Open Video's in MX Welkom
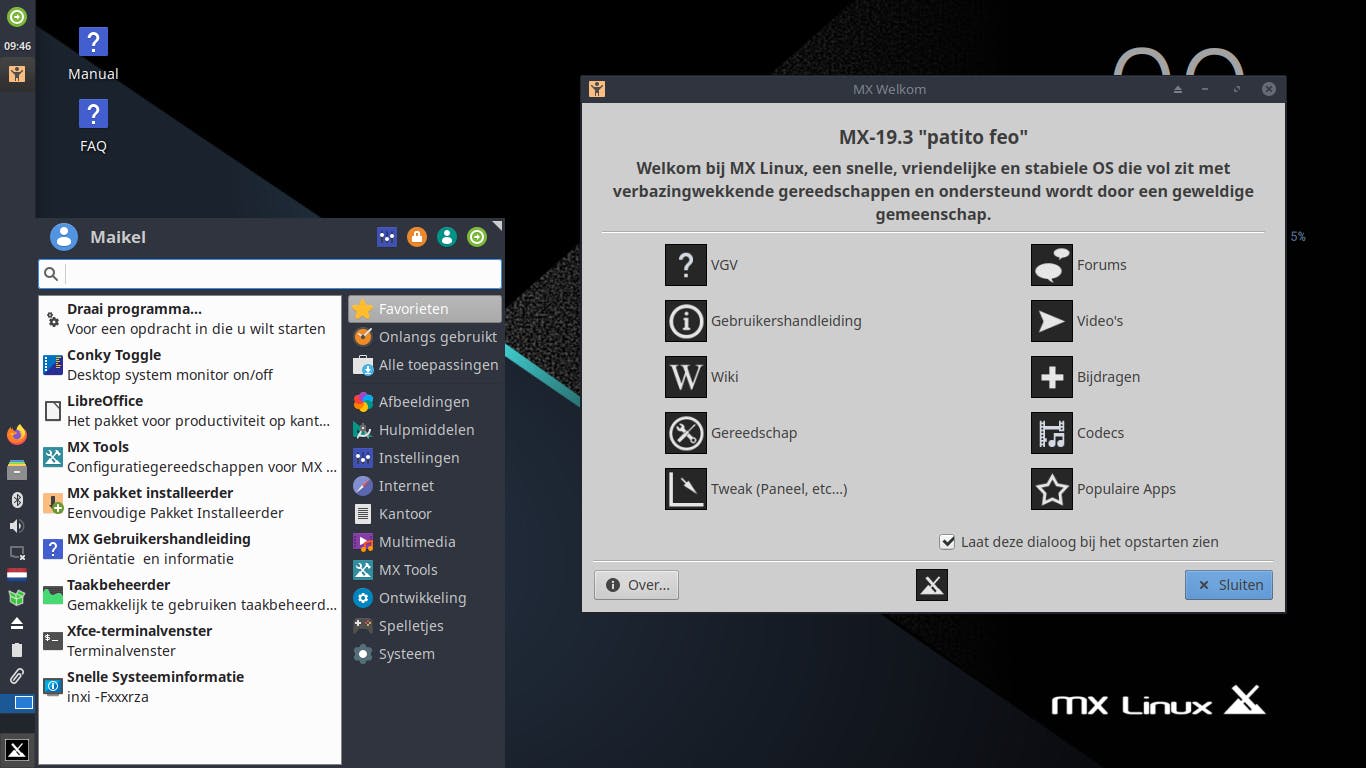This screenshot has width=1366, height=768. point(1077,321)
